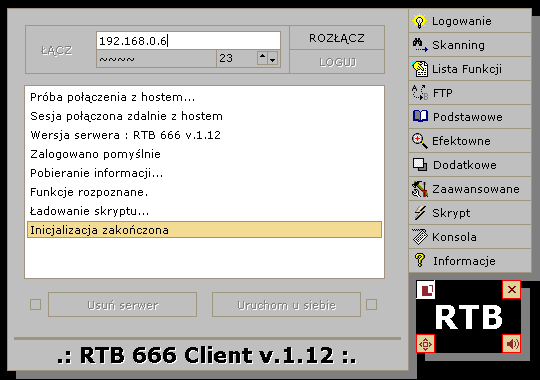This screenshot has height=380, width=540.
Task: Open the Lista Funkcji icon
Action: click(420, 69)
